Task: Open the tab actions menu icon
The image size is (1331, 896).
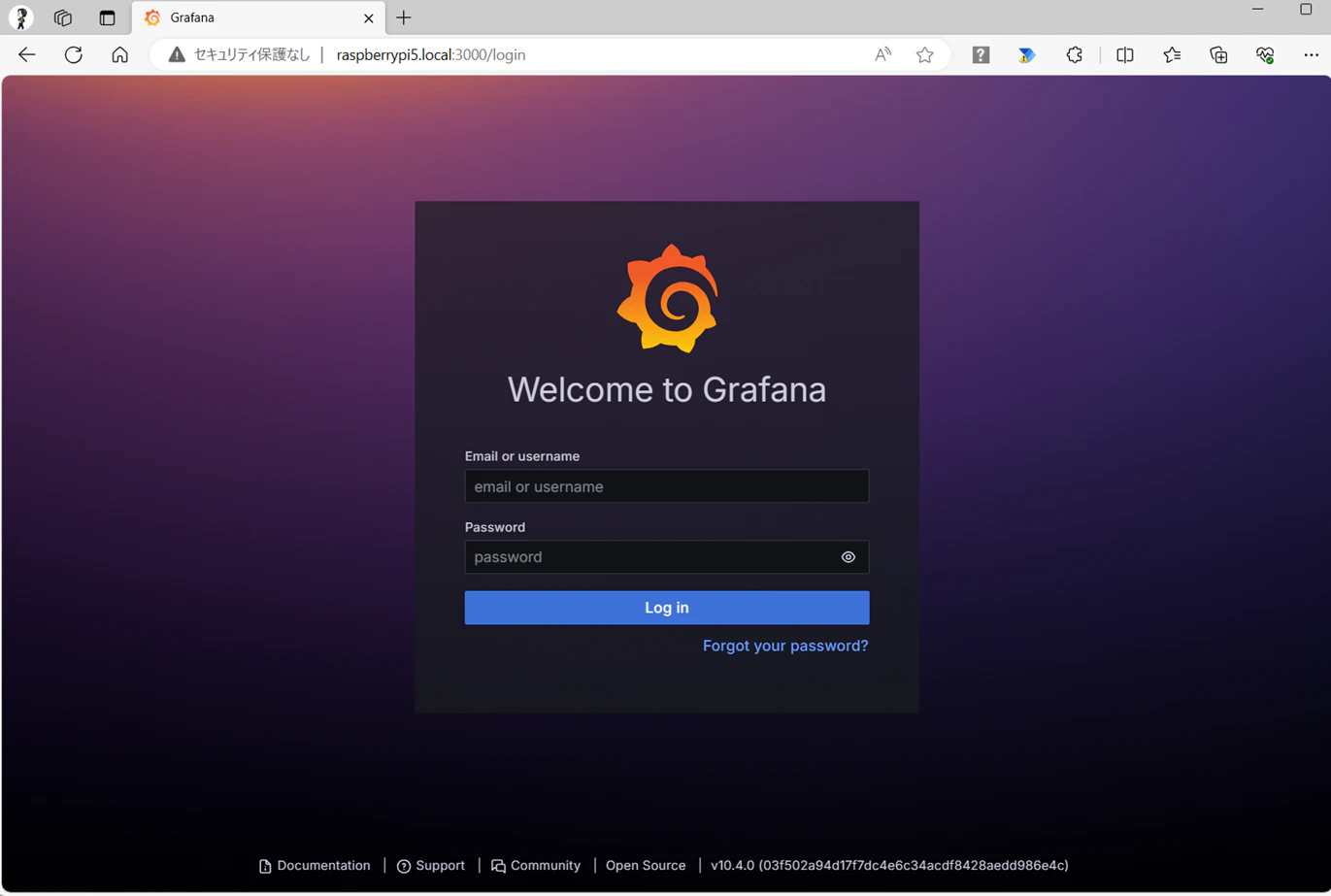Action: pos(107,17)
